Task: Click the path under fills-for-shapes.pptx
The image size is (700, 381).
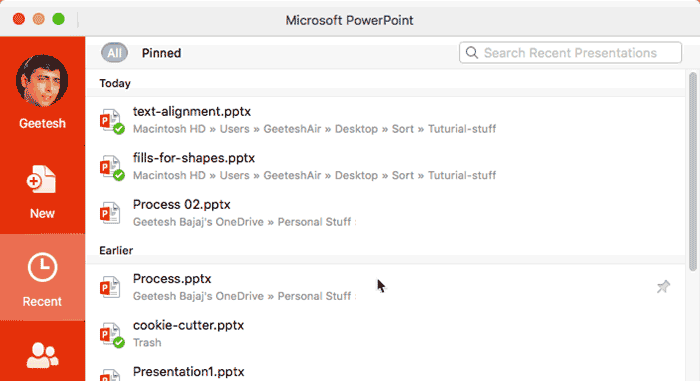Action: tap(314, 176)
